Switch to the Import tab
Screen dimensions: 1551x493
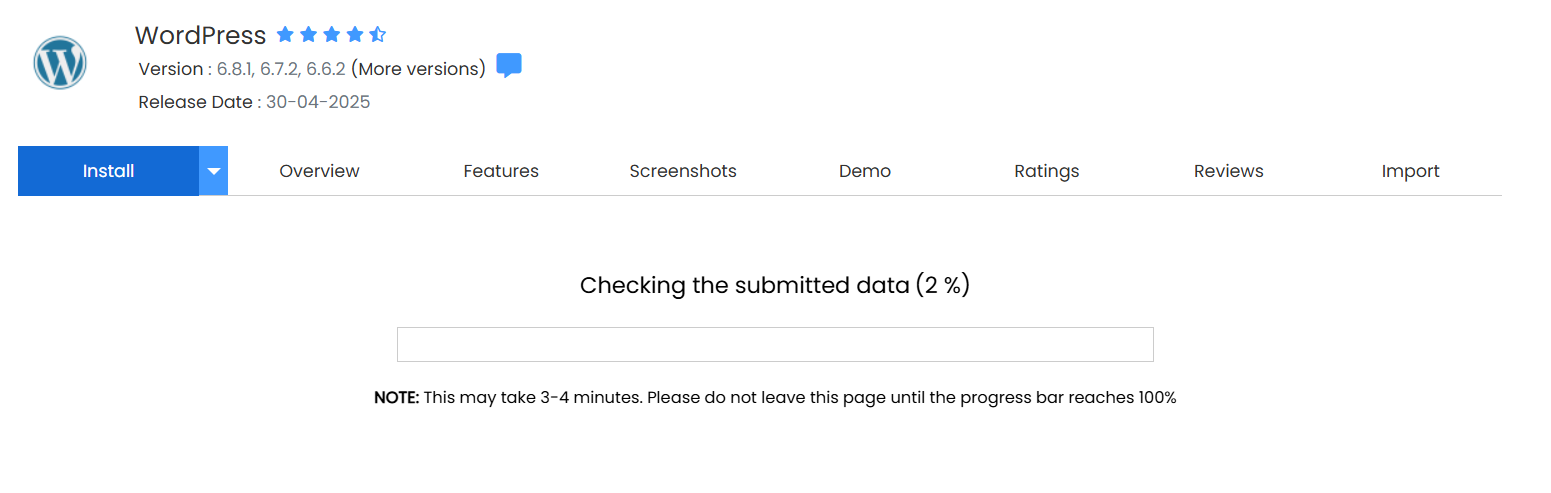[1410, 171]
